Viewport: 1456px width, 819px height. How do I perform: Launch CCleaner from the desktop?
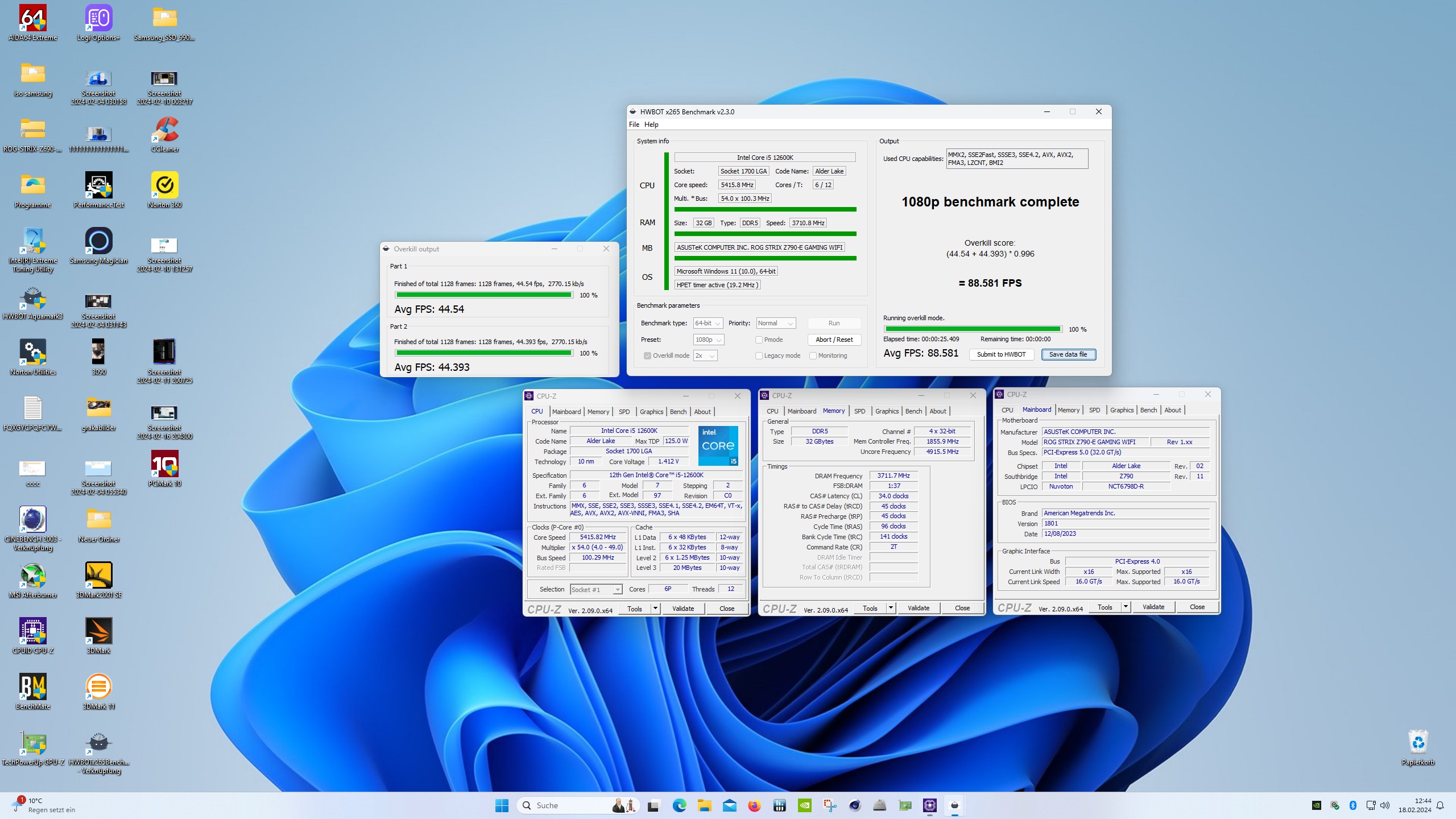[x=165, y=135]
